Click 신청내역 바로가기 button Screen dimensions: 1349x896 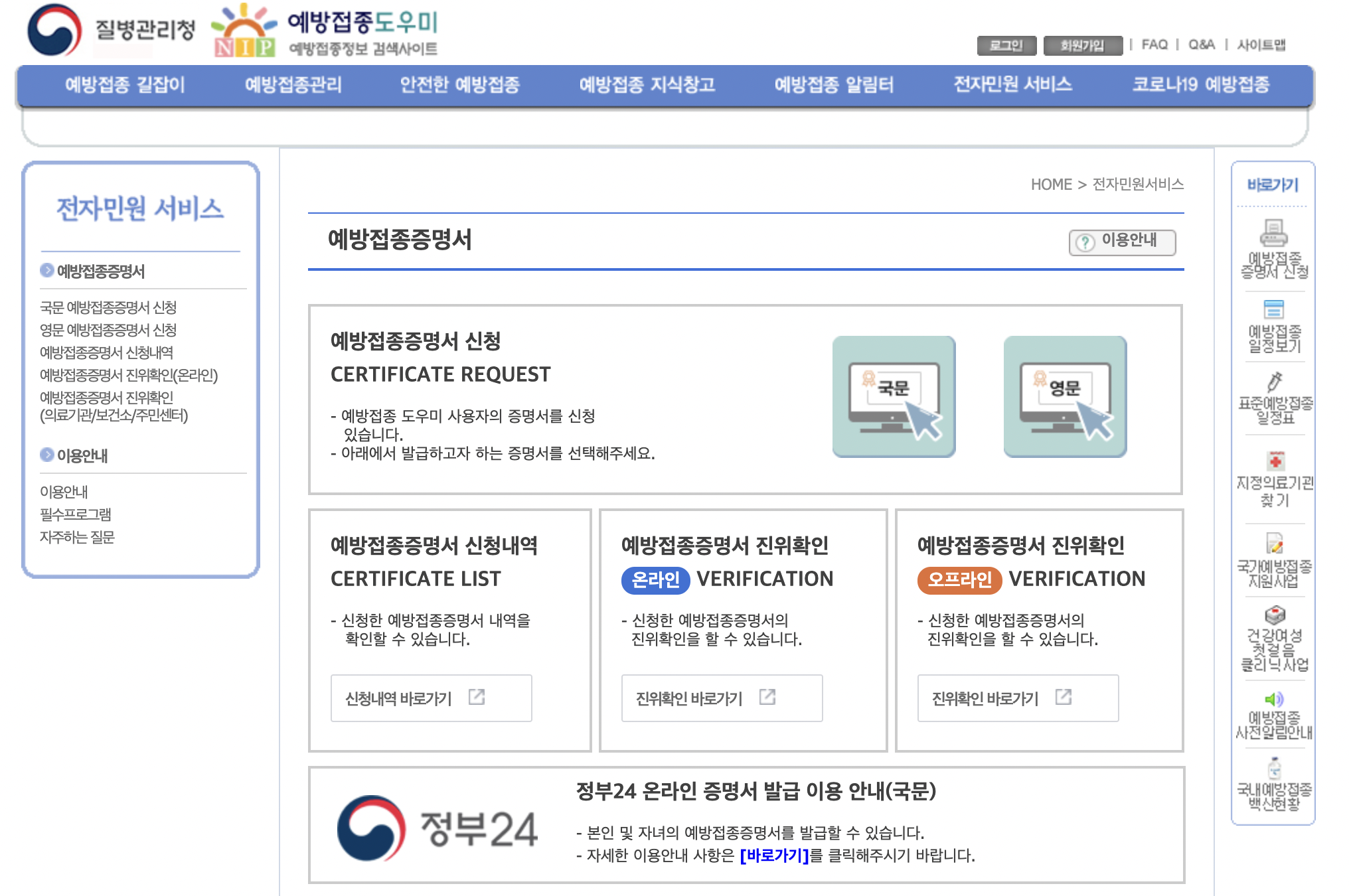[x=431, y=698]
